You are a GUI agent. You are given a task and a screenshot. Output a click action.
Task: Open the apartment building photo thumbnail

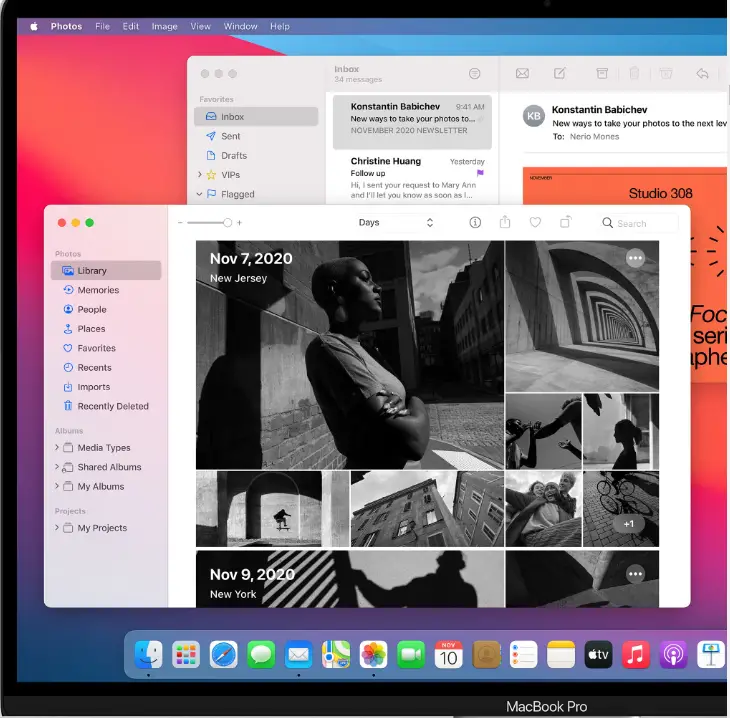427,508
